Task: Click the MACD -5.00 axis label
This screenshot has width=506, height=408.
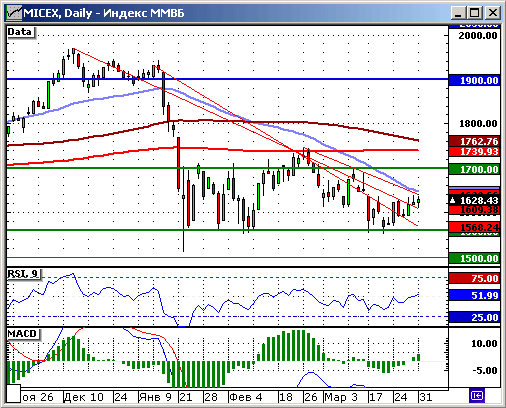Action: pyautogui.click(x=484, y=370)
